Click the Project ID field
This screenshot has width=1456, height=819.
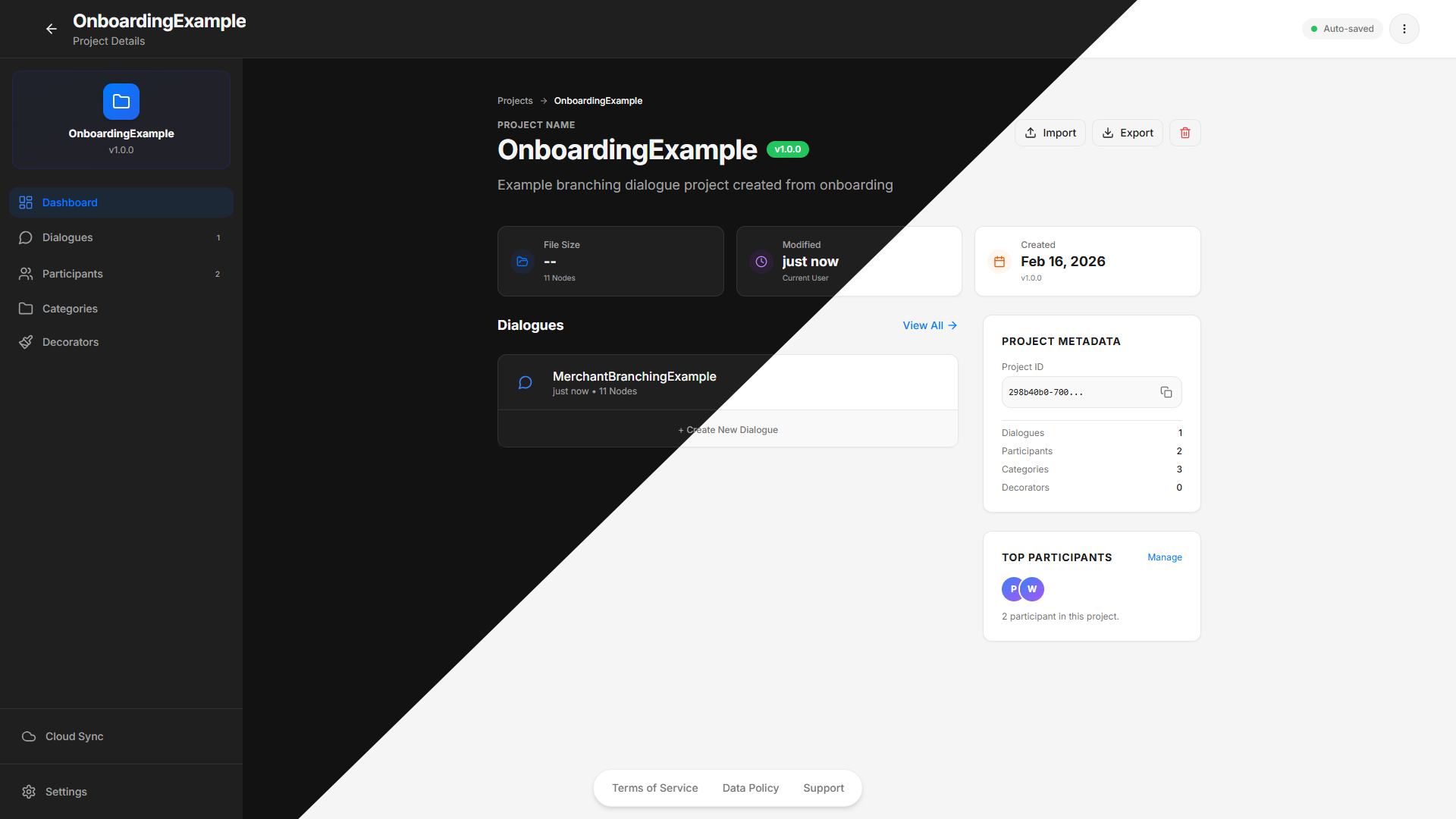pyautogui.click(x=1077, y=392)
